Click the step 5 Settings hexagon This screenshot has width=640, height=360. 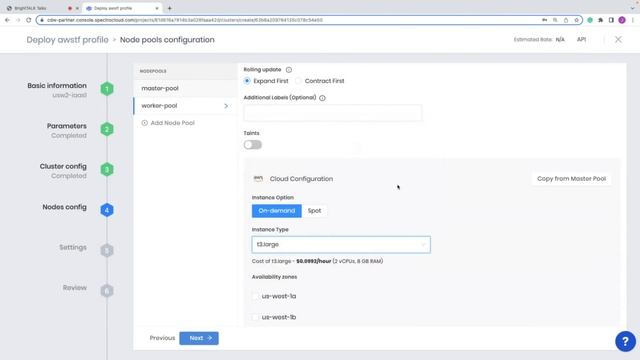107,250
